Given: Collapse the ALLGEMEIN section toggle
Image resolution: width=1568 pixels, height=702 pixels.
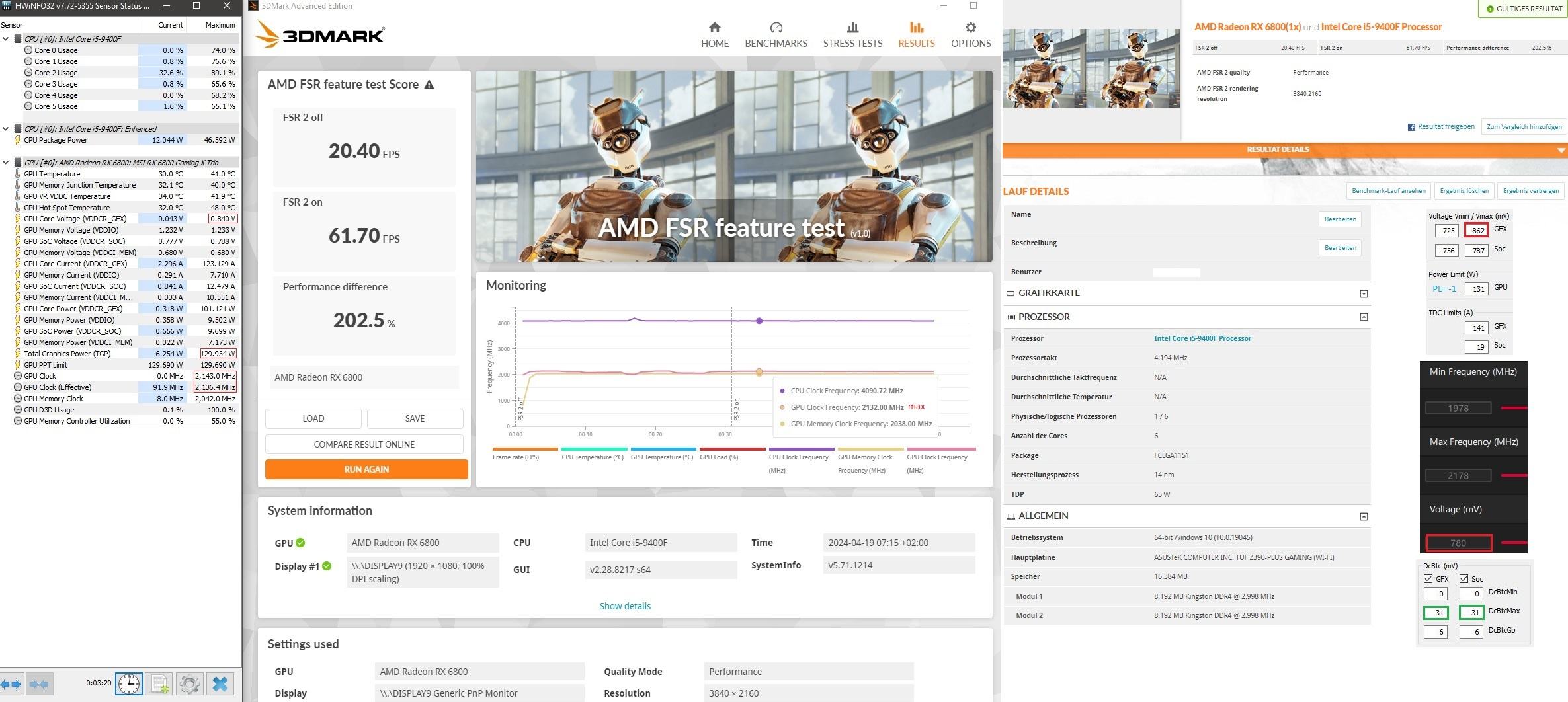Looking at the screenshot, I should point(1363,516).
